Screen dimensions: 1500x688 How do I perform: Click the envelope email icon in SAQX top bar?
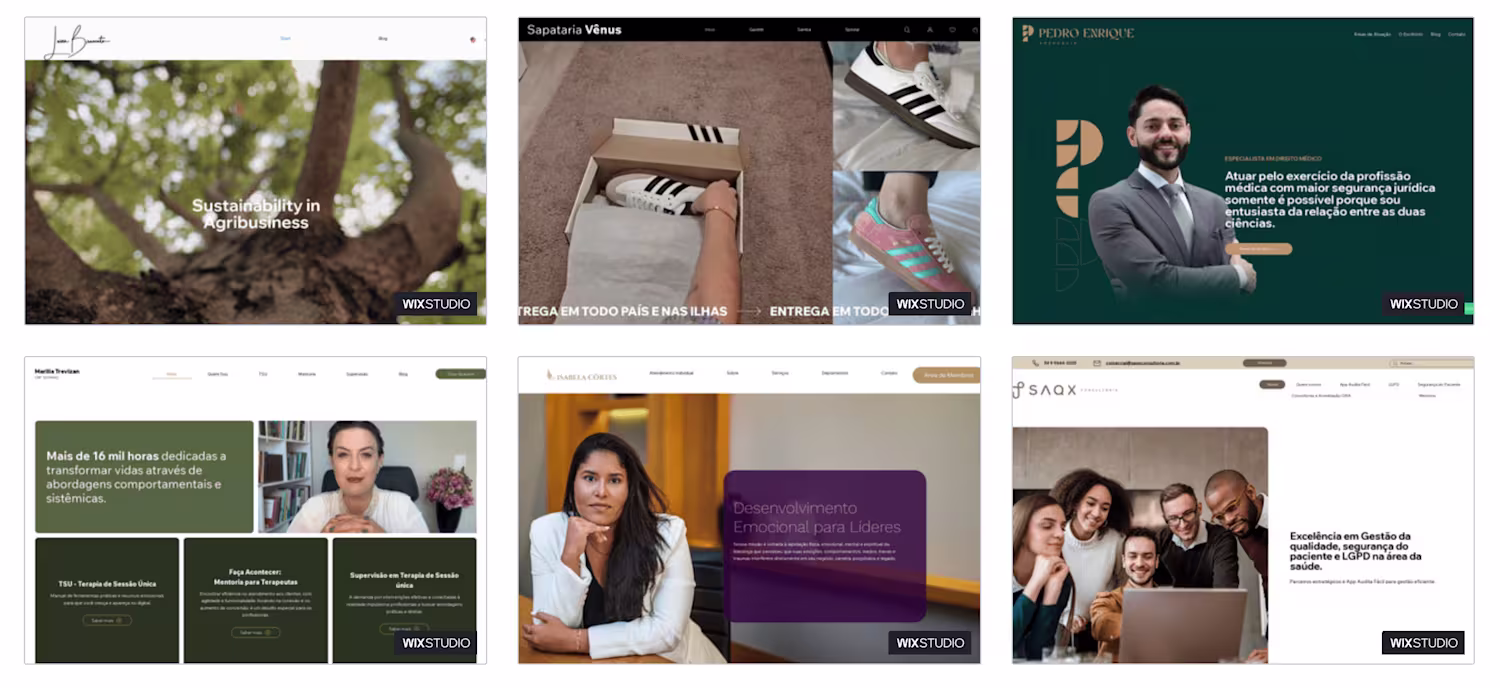[1097, 363]
